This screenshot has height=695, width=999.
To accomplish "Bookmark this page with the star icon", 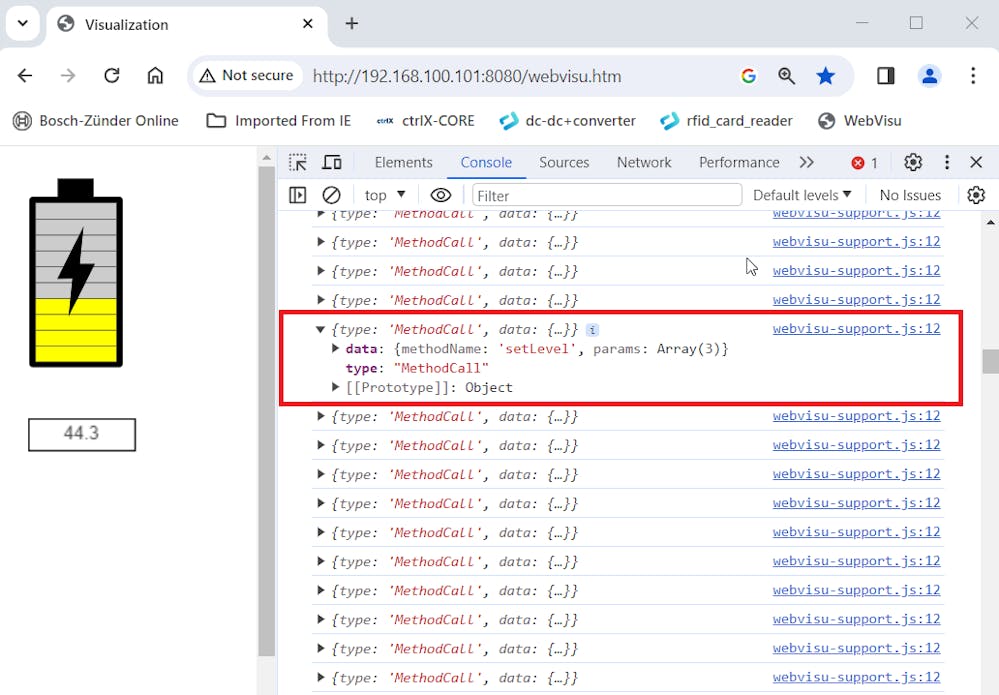I will (x=826, y=76).
